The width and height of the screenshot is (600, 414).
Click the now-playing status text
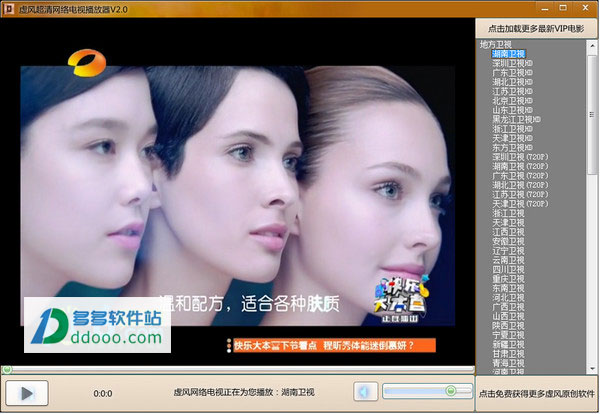244,392
